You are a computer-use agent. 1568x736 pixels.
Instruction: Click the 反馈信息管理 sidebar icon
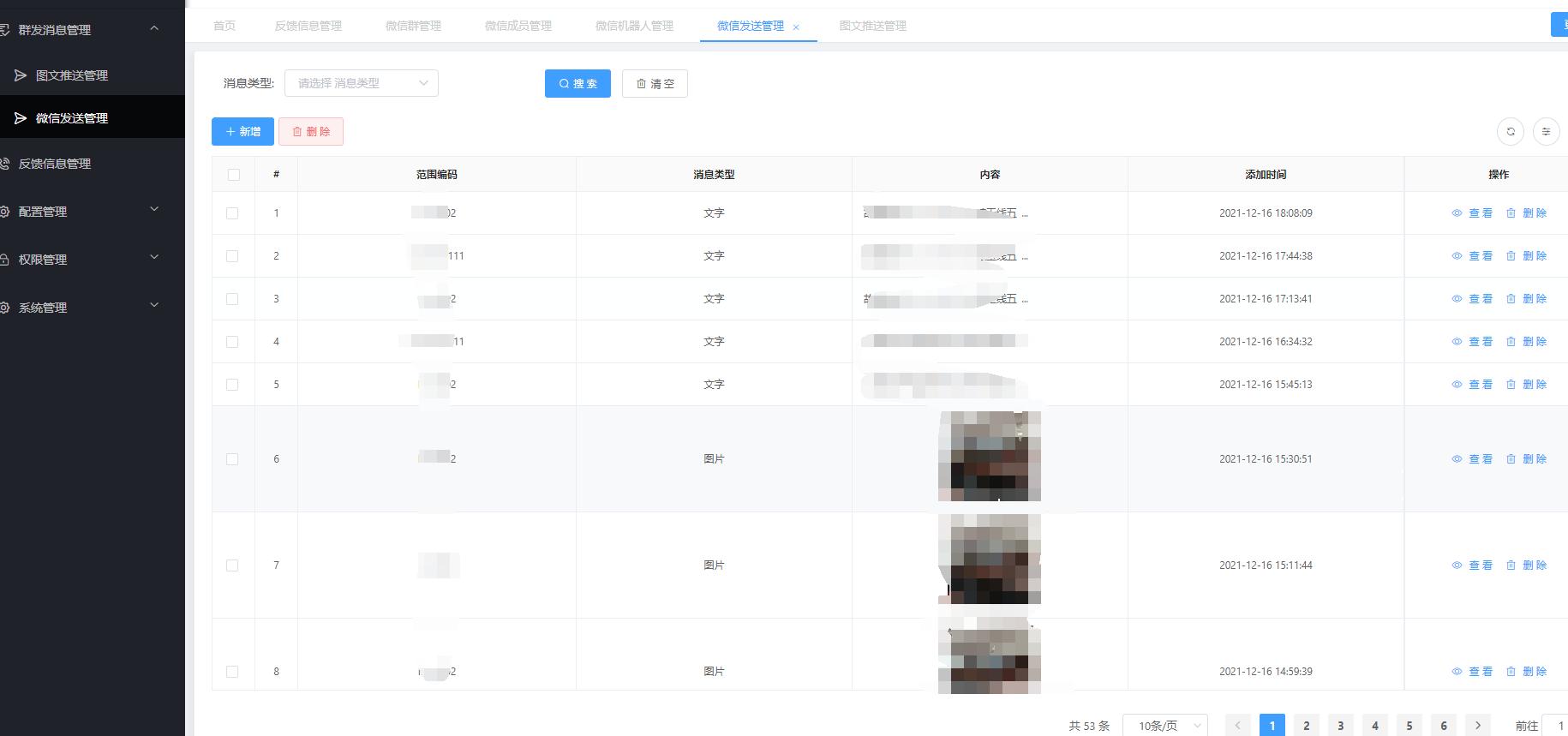point(4,164)
